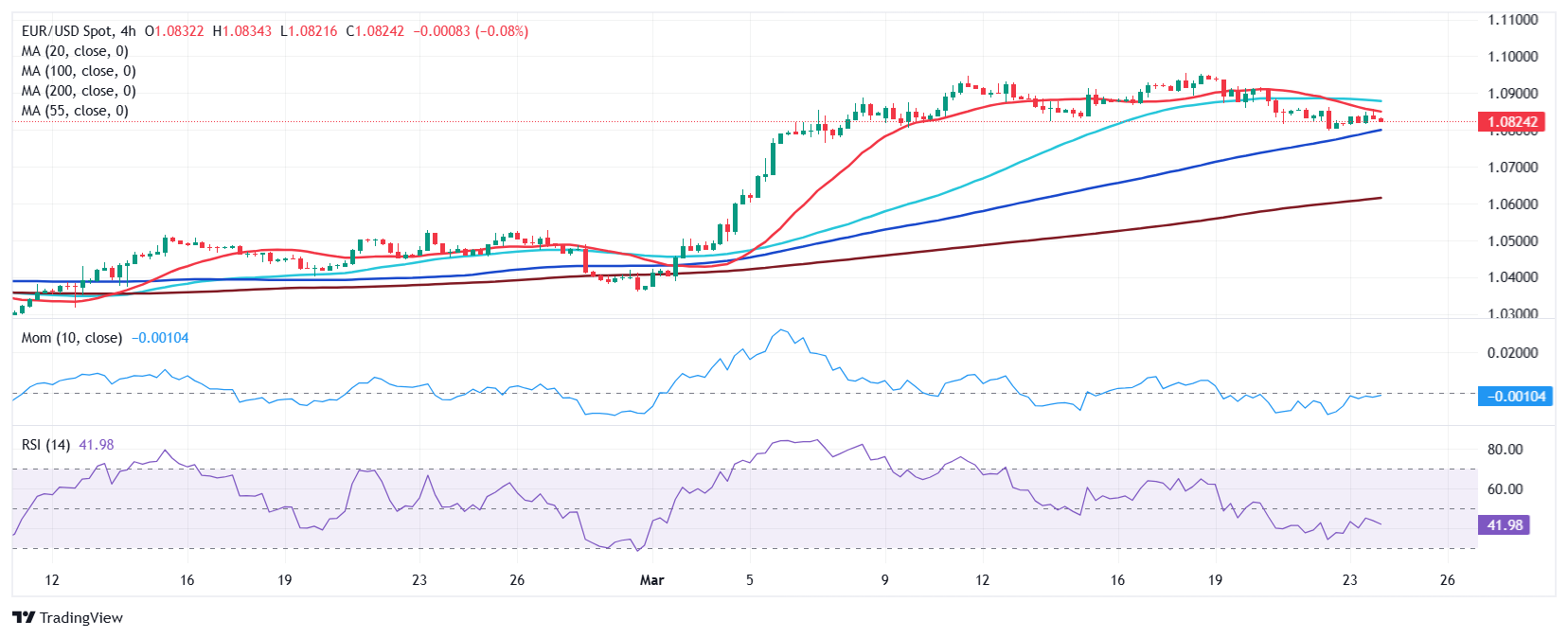Image resolution: width=1568 pixels, height=638 pixels.
Task: Click the Mar label on the date axis
Action: click(651, 580)
